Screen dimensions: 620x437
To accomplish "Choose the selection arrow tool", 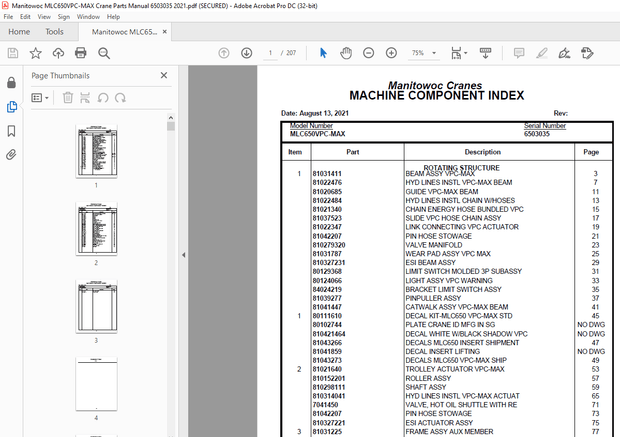I will [x=323, y=53].
